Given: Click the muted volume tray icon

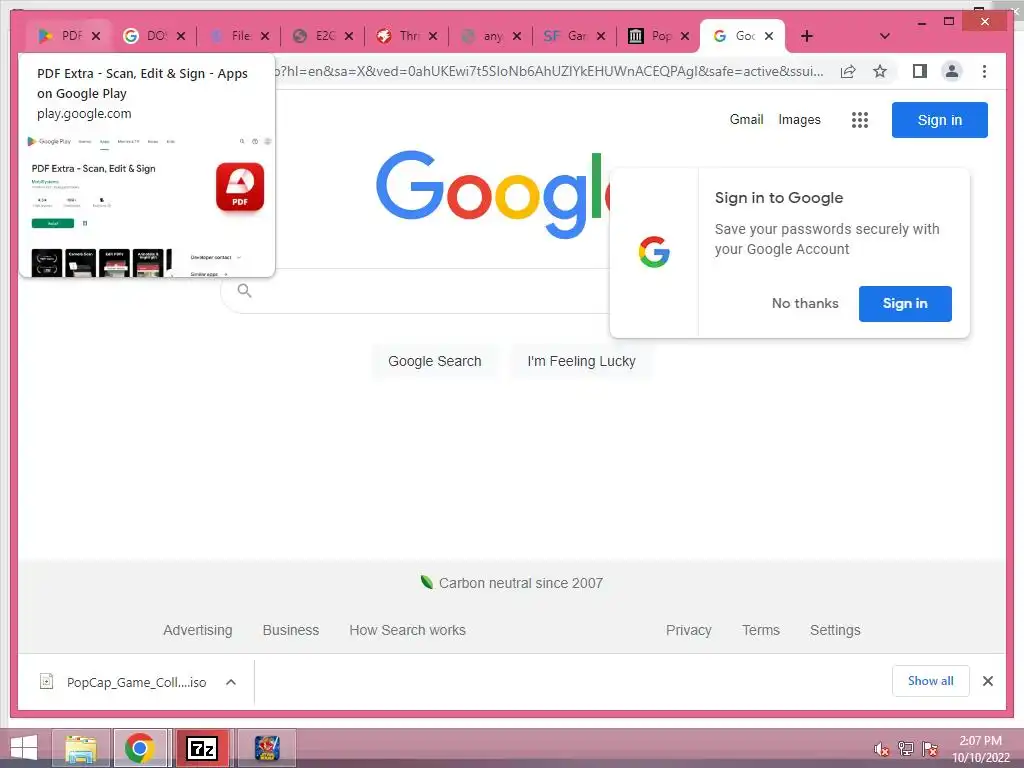Looking at the screenshot, I should pos(882,749).
